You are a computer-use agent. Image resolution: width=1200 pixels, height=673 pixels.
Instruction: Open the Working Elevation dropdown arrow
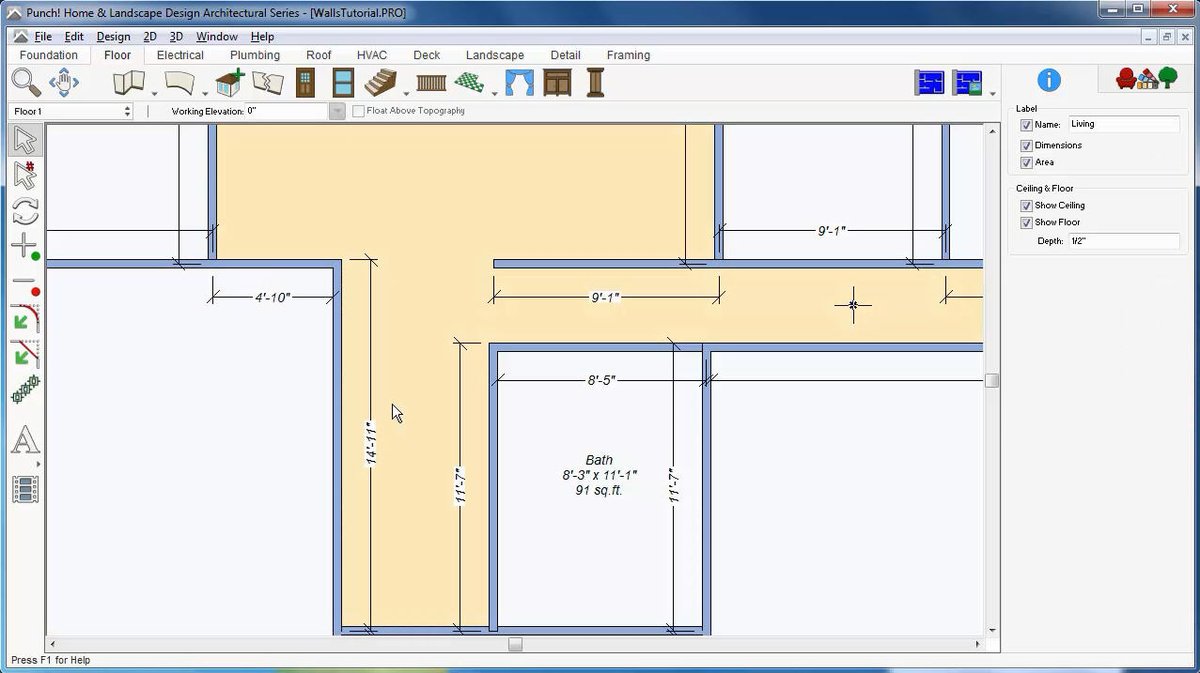338,111
